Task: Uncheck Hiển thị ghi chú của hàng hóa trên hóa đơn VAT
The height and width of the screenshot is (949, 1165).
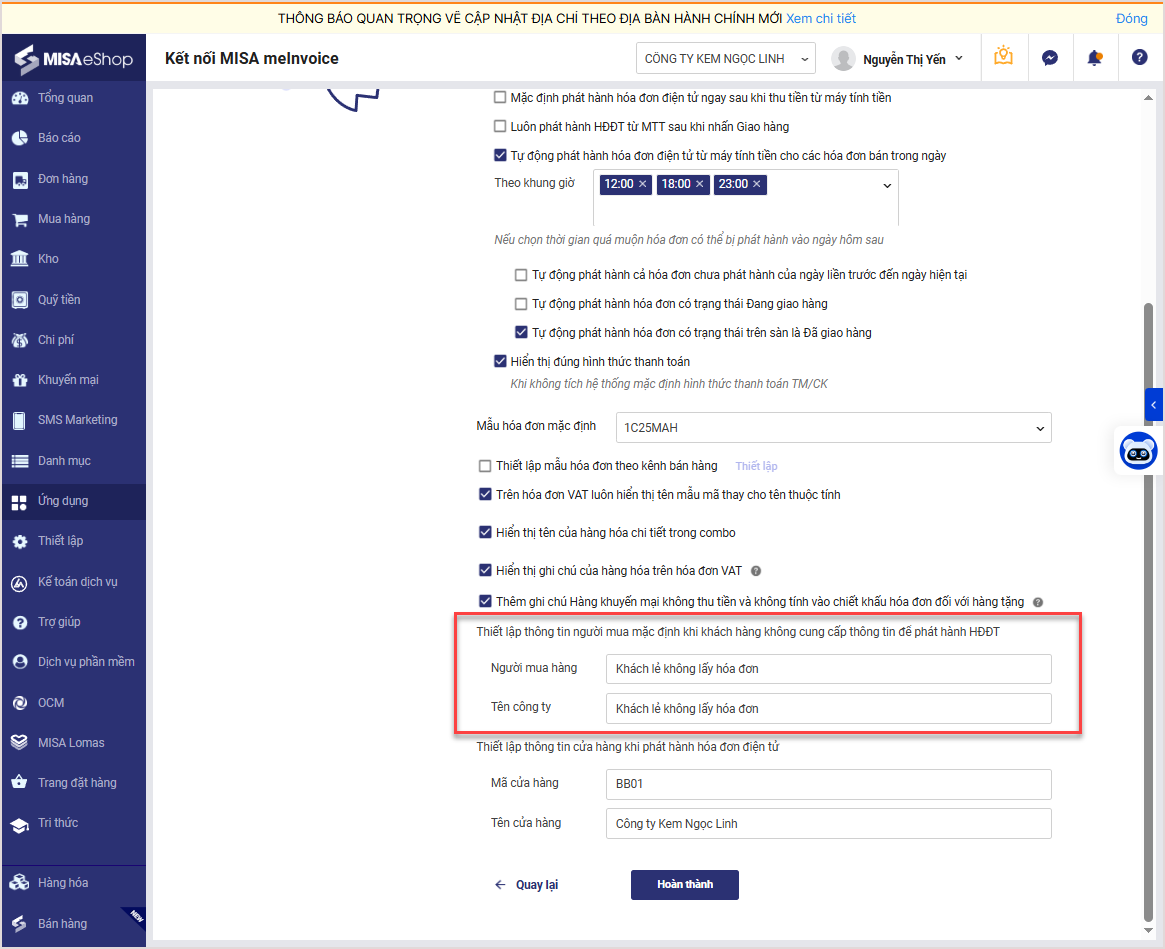Action: pyautogui.click(x=485, y=570)
